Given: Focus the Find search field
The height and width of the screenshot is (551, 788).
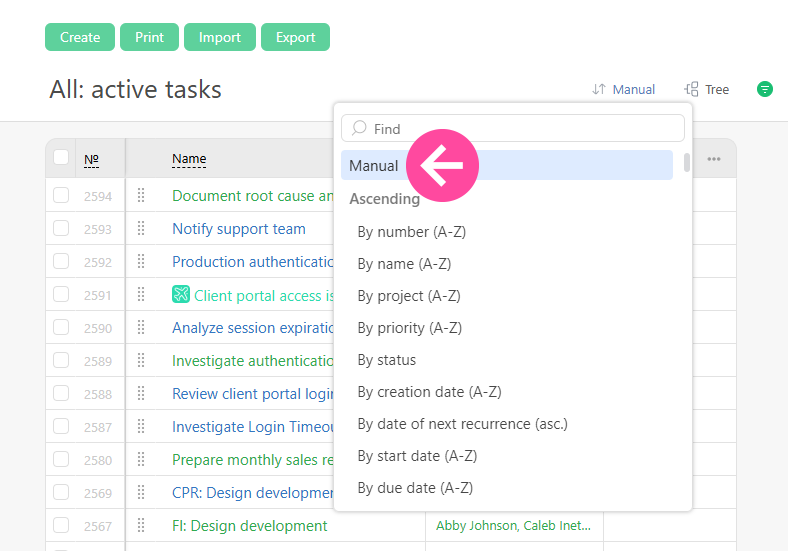Looking at the screenshot, I should tap(520, 129).
